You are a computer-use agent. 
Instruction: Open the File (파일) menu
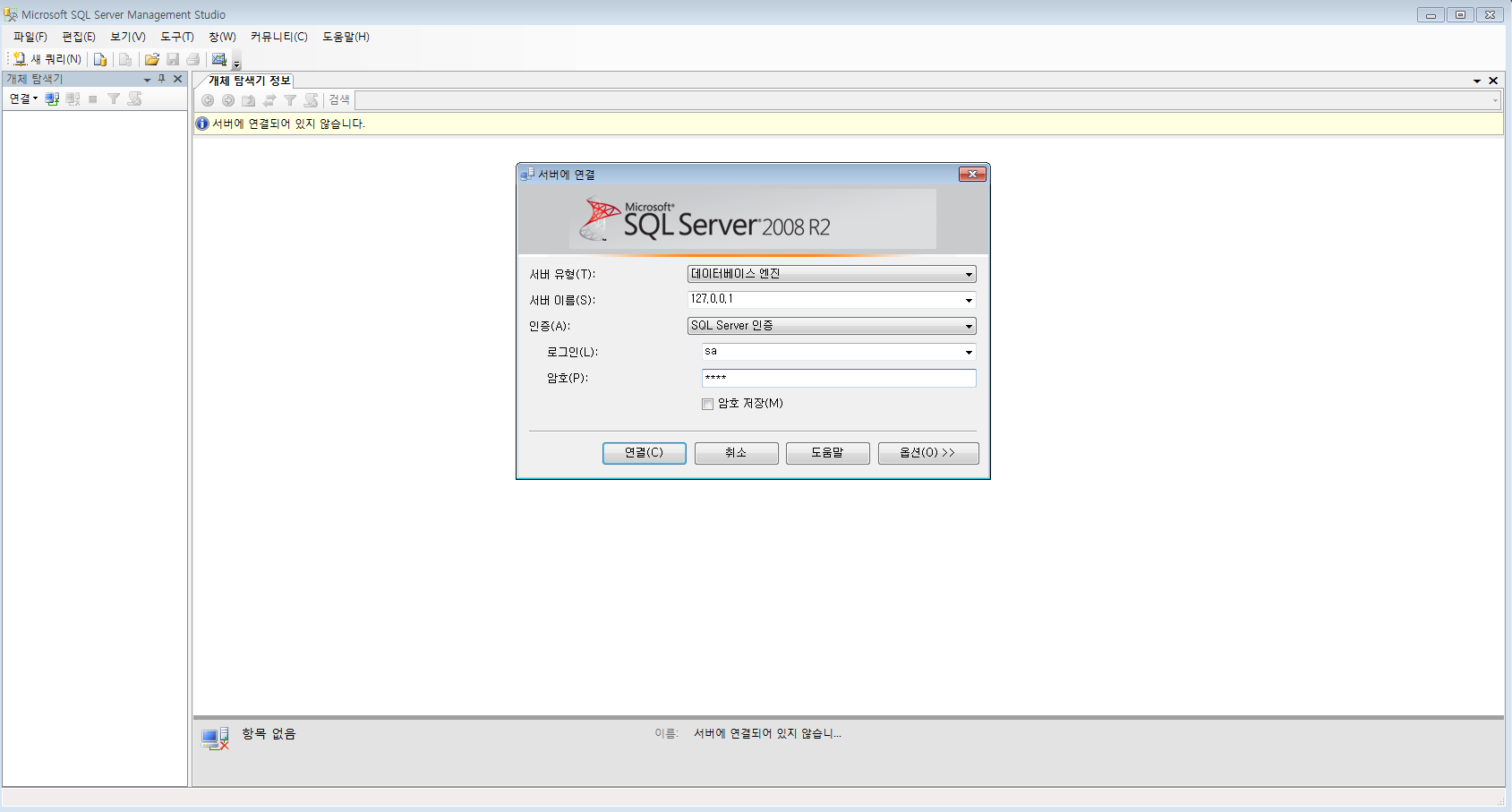pyautogui.click(x=30, y=37)
